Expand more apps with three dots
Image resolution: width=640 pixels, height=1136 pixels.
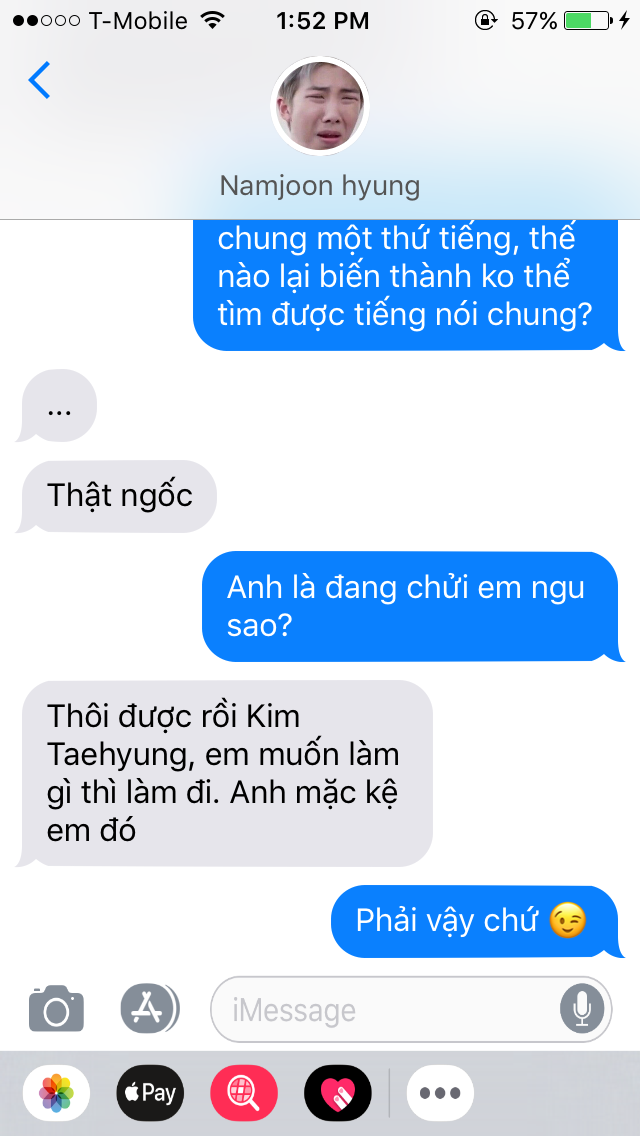[440, 1093]
